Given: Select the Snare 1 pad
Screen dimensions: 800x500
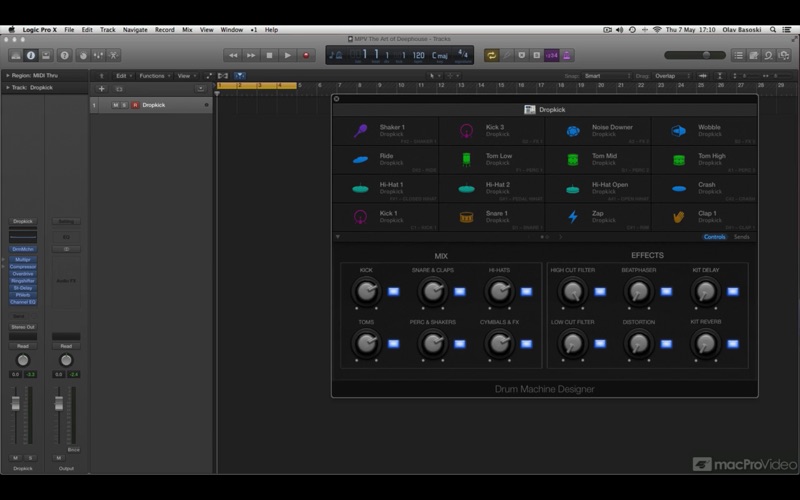Looking at the screenshot, I should pyautogui.click(x=492, y=217).
